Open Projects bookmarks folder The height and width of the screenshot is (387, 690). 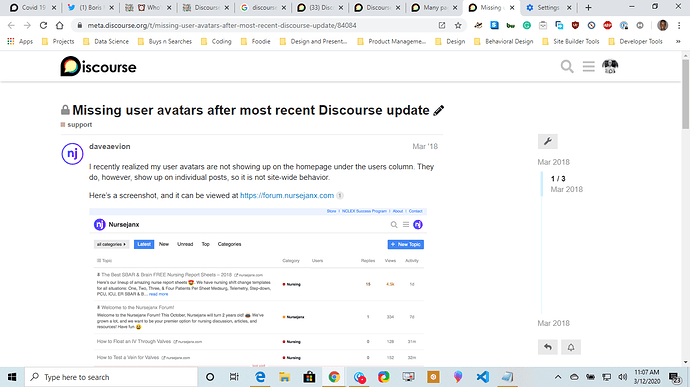(58, 41)
